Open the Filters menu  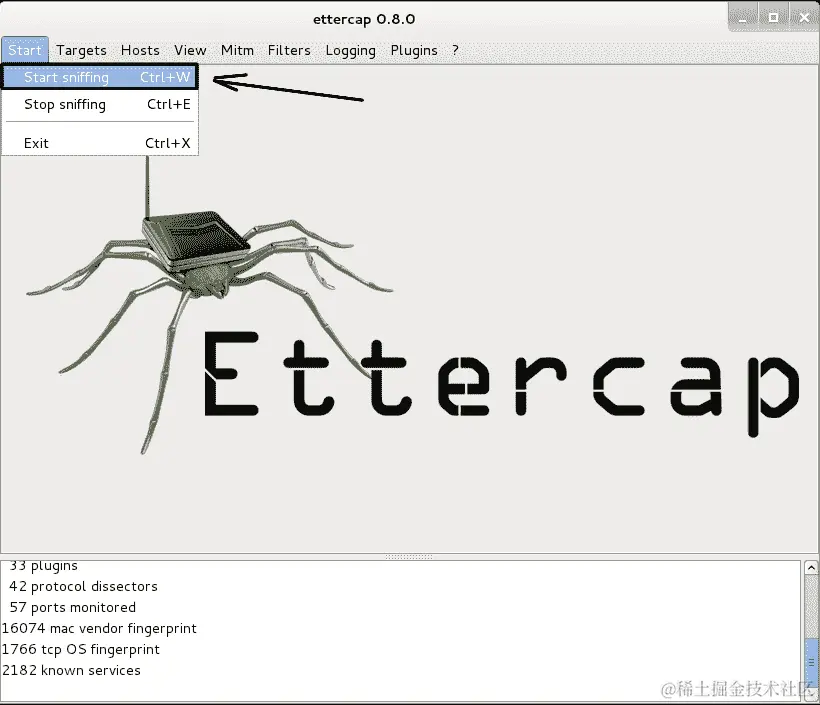pyautogui.click(x=289, y=50)
